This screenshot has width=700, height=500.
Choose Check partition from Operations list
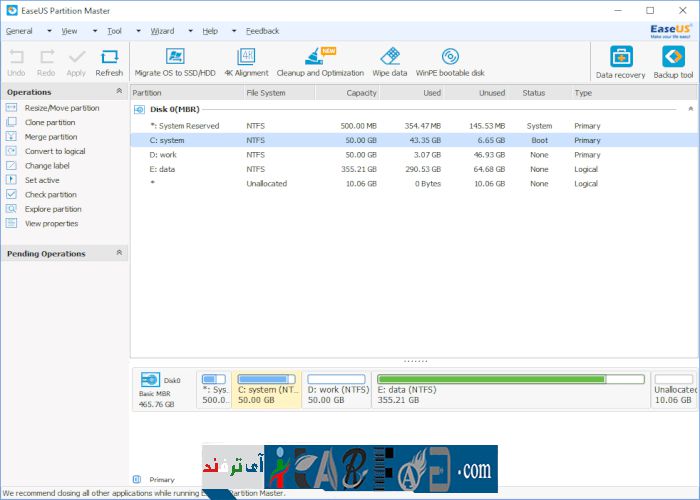click(50, 195)
